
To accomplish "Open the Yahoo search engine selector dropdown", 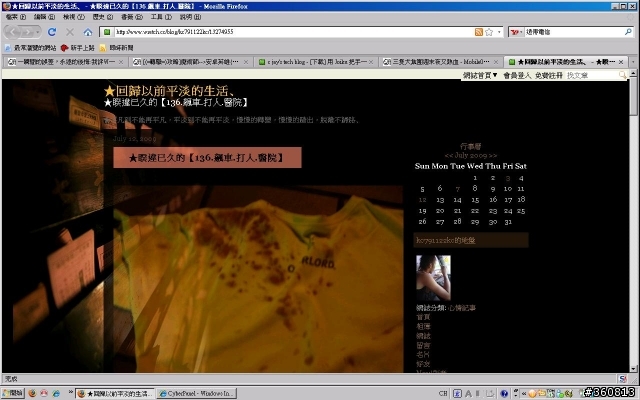I will coord(516,32).
